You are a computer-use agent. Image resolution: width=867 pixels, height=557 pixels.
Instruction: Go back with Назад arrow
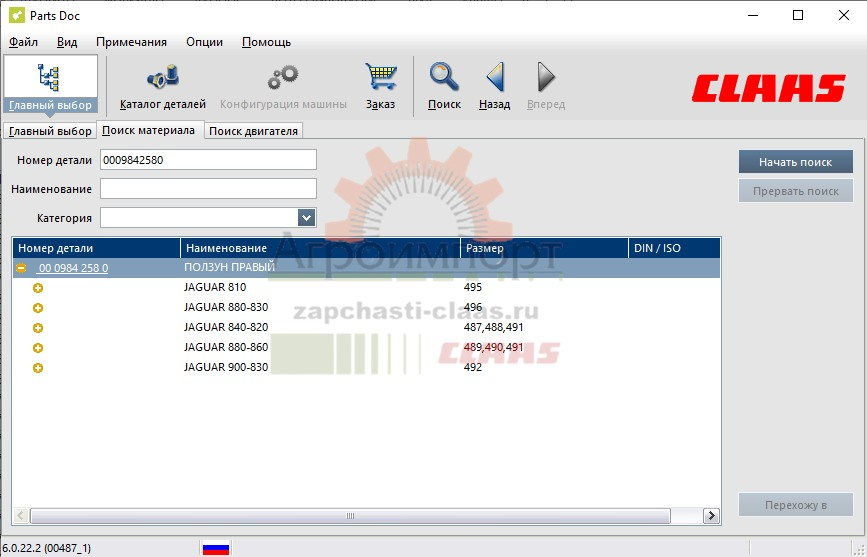click(494, 76)
